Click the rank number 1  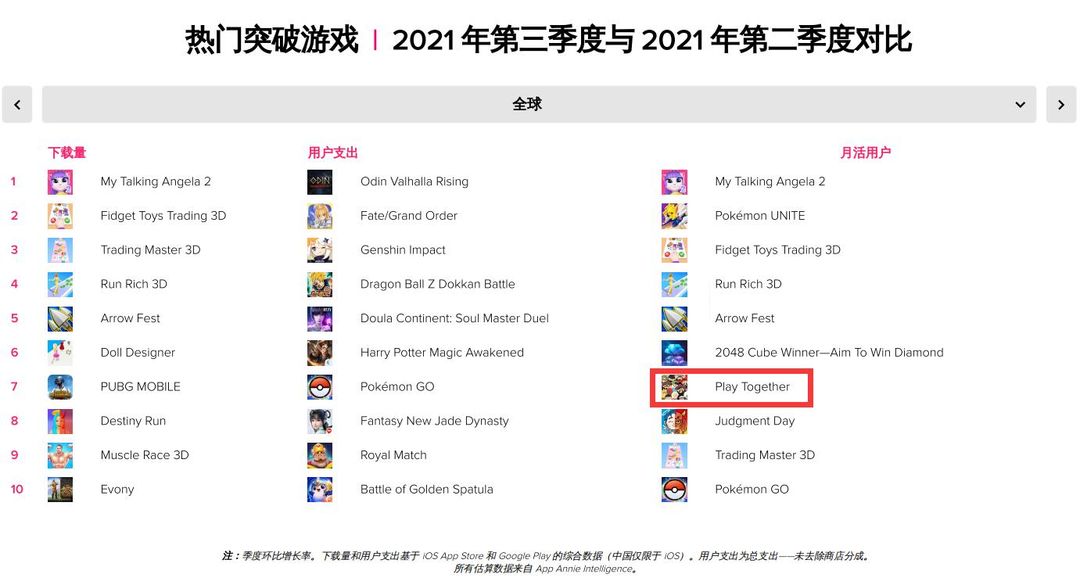tap(13, 182)
